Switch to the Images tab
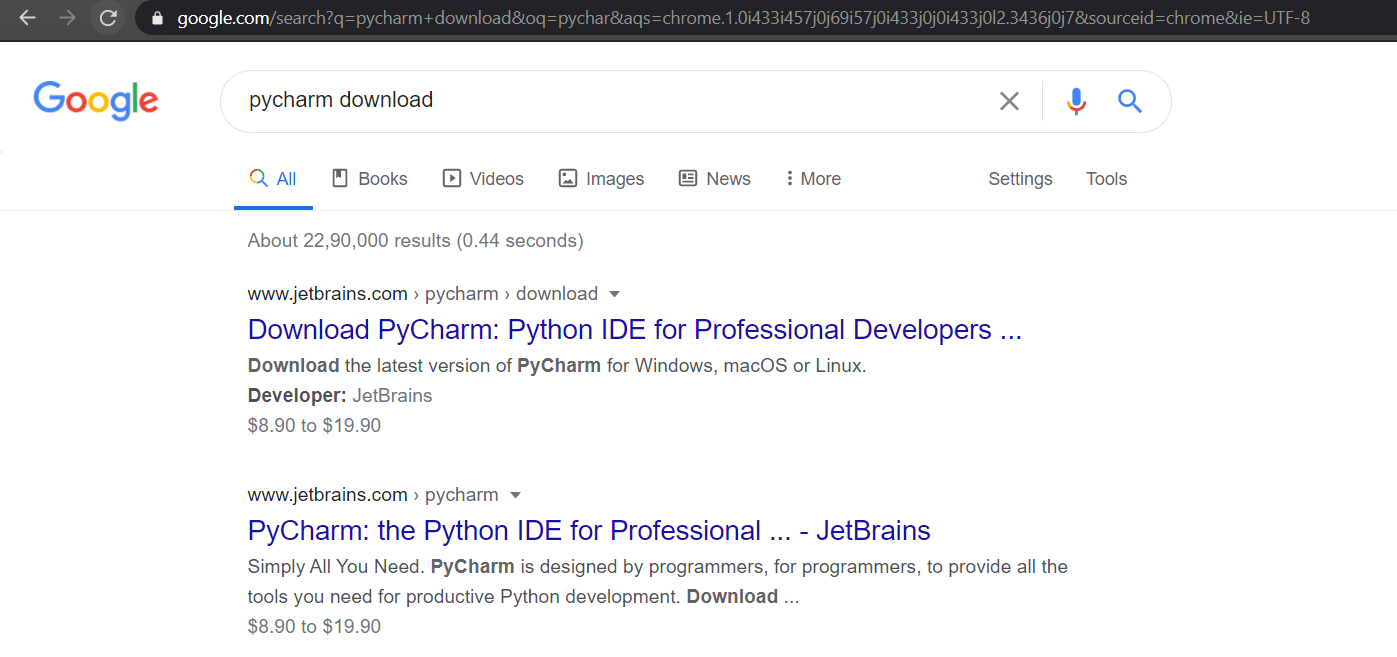1397x657 pixels. (601, 179)
